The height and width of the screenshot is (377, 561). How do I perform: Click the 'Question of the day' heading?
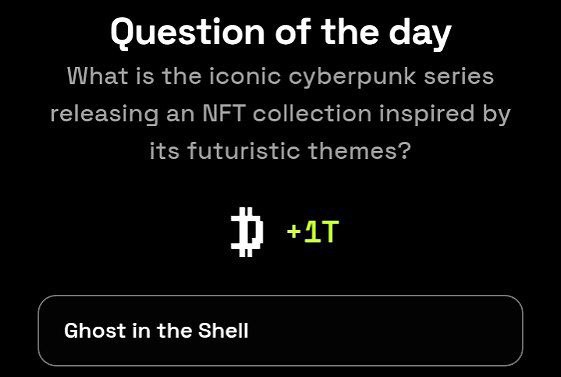click(281, 33)
